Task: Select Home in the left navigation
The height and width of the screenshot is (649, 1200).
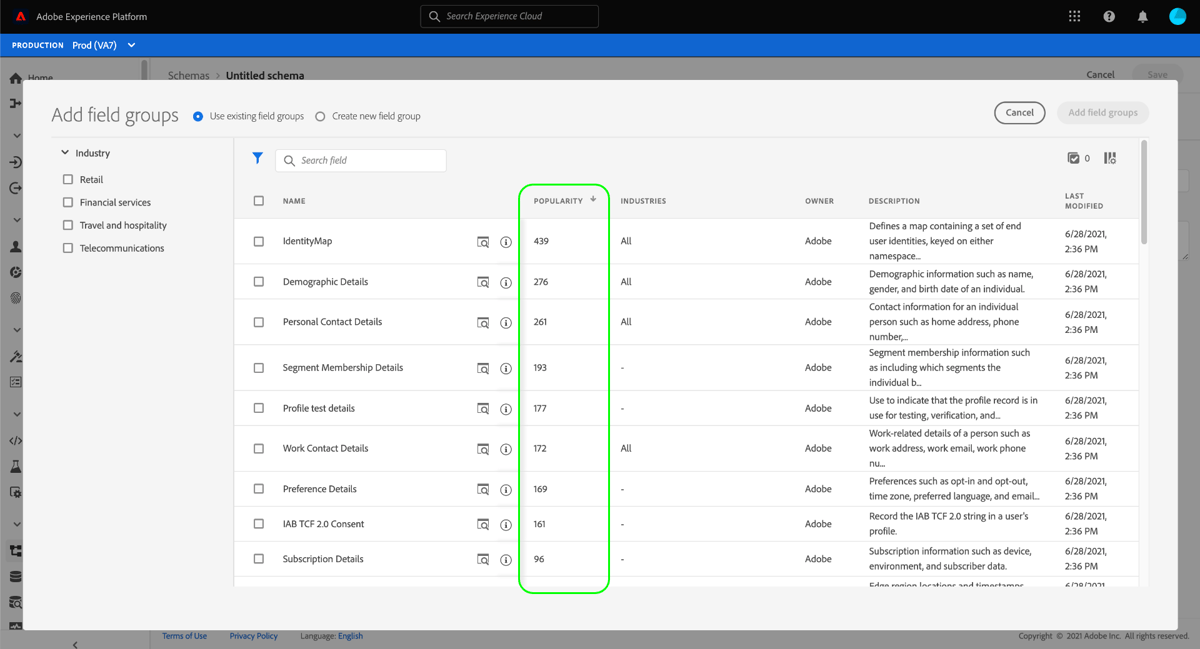Action: click(40, 77)
